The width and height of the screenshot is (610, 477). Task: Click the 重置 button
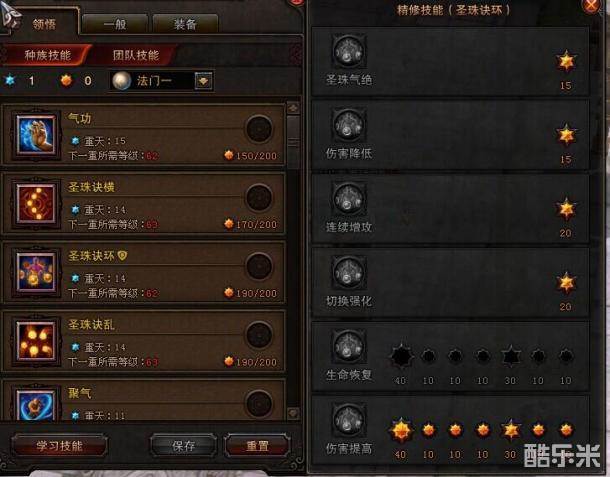257,445
